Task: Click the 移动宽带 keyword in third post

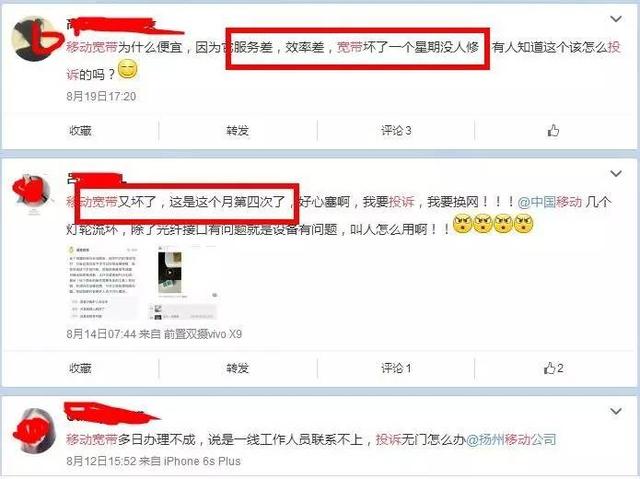Action: tap(92, 439)
